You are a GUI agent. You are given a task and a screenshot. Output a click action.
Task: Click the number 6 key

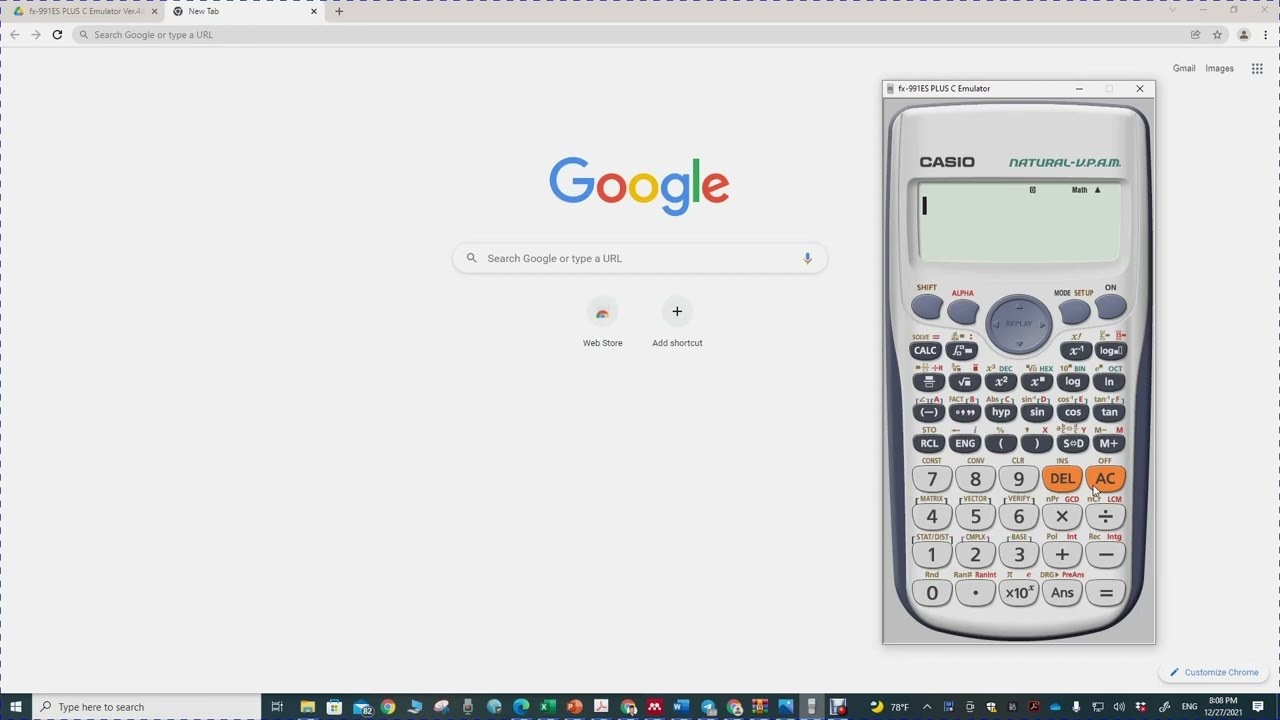click(1018, 517)
